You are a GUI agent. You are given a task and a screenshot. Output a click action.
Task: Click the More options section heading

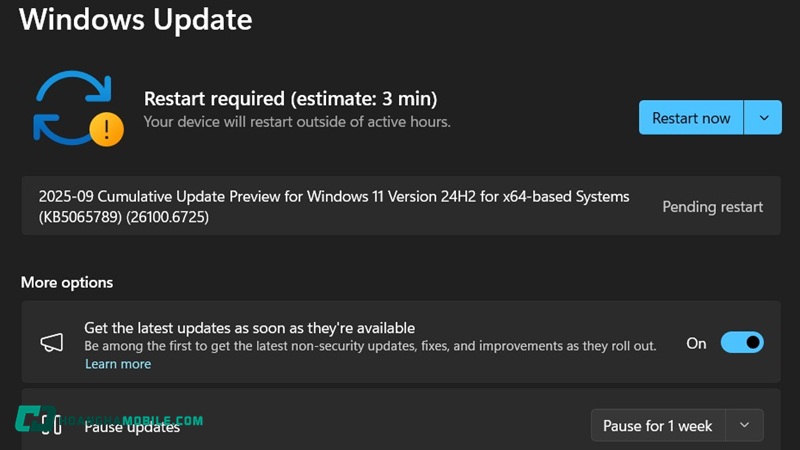pyautogui.click(x=67, y=282)
